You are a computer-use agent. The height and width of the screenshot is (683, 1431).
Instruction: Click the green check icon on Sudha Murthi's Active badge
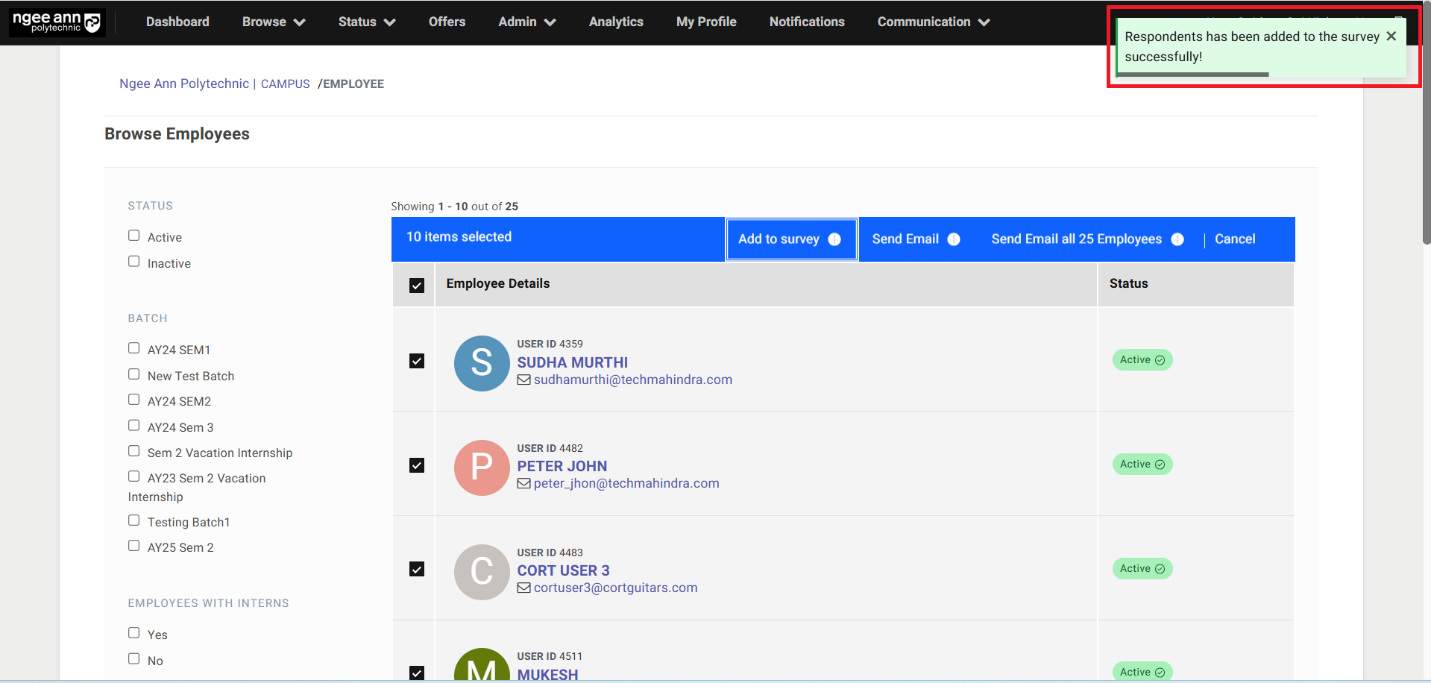coord(1162,359)
